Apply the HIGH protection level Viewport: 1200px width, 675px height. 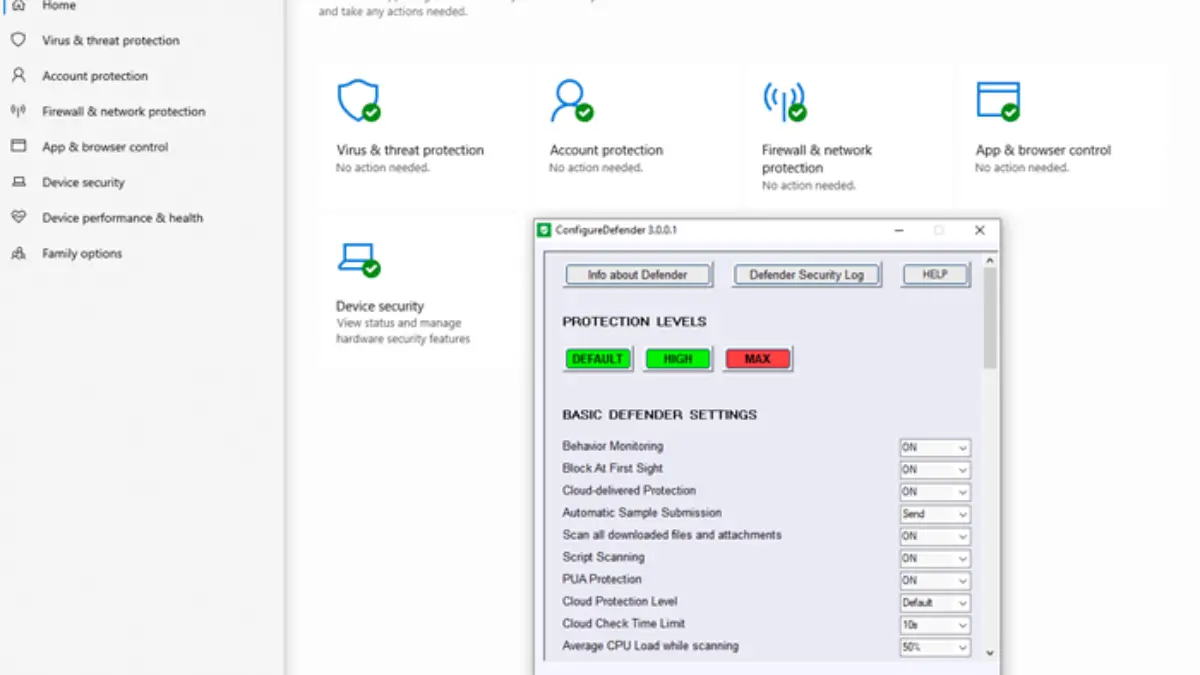[678, 359]
